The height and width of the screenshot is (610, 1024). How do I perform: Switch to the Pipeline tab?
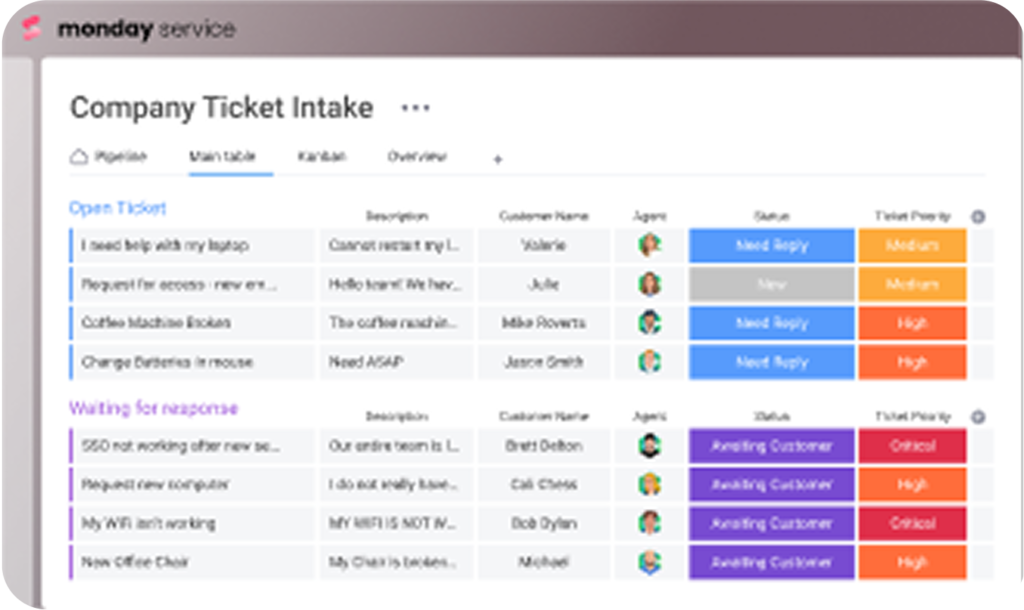click(120, 156)
